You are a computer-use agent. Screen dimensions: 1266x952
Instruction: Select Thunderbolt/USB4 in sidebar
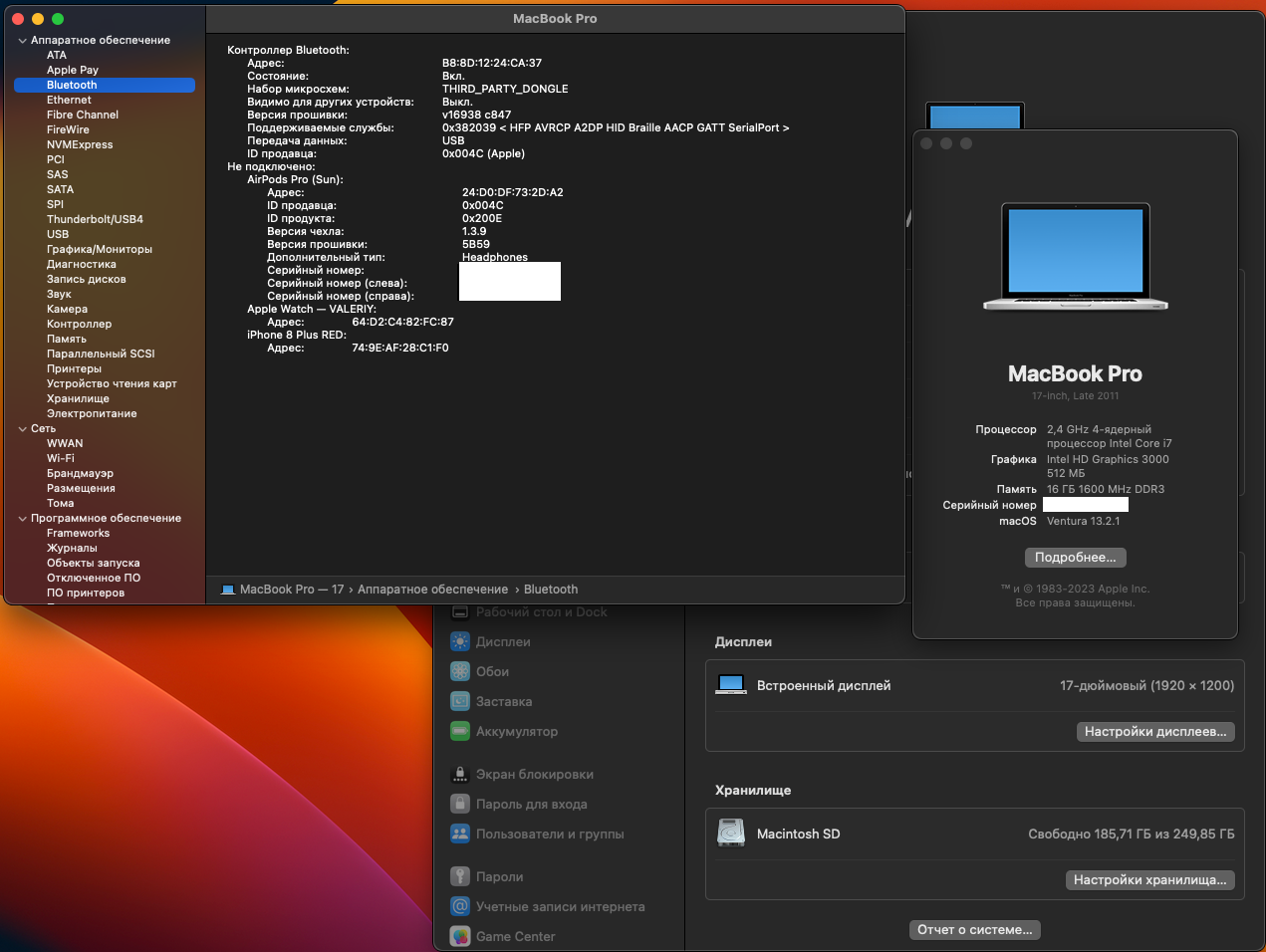tap(95, 219)
